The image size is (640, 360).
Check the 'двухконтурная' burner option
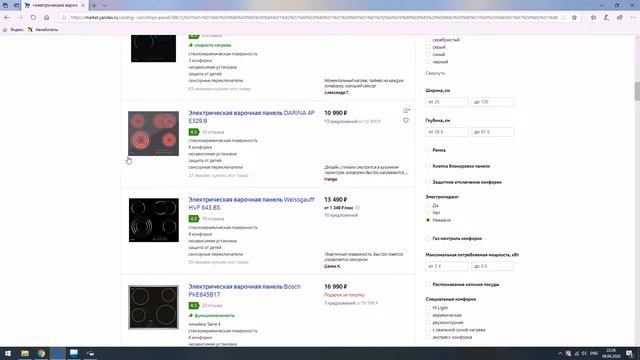pyautogui.click(x=428, y=322)
